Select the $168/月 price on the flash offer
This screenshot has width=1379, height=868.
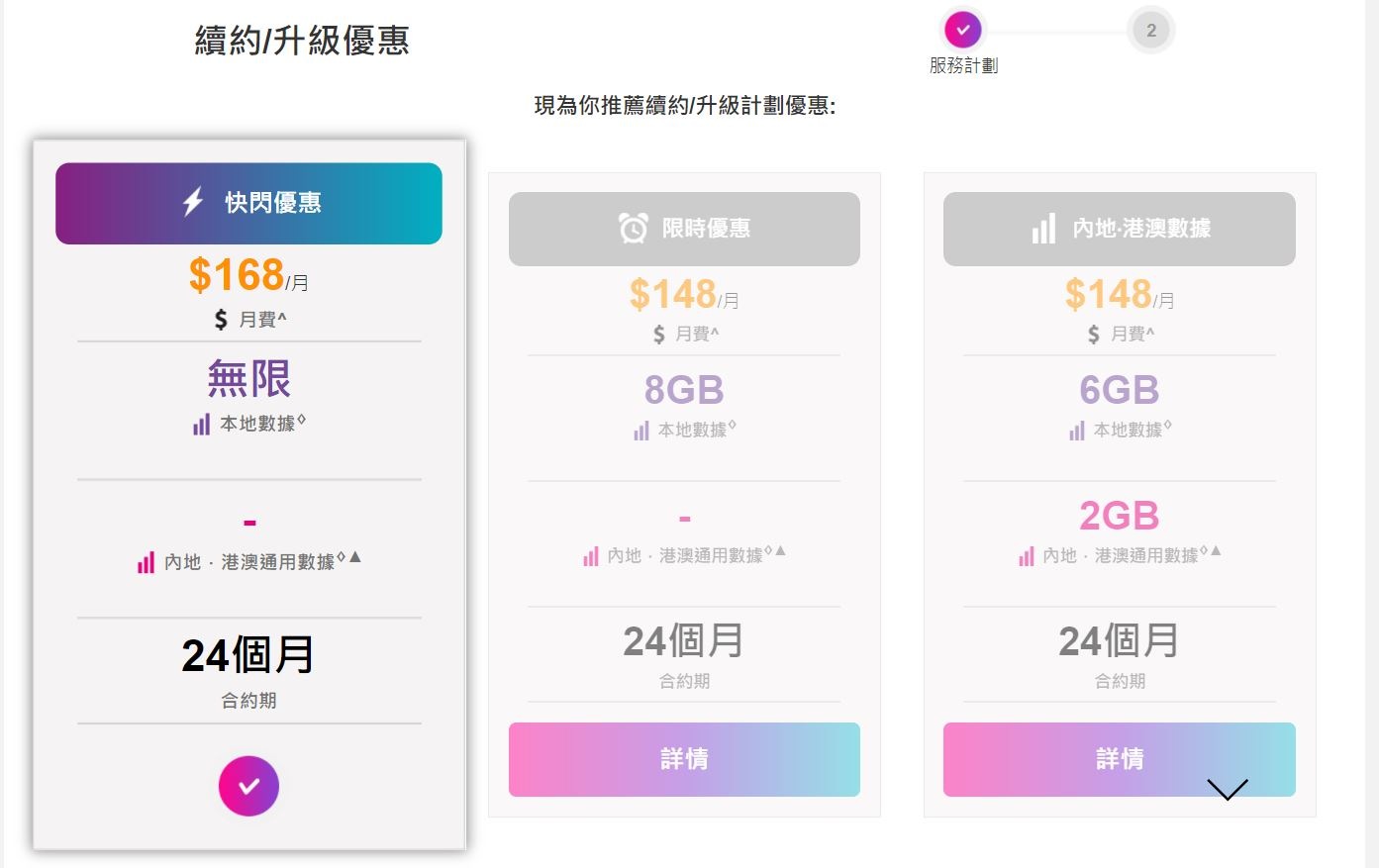[248, 275]
